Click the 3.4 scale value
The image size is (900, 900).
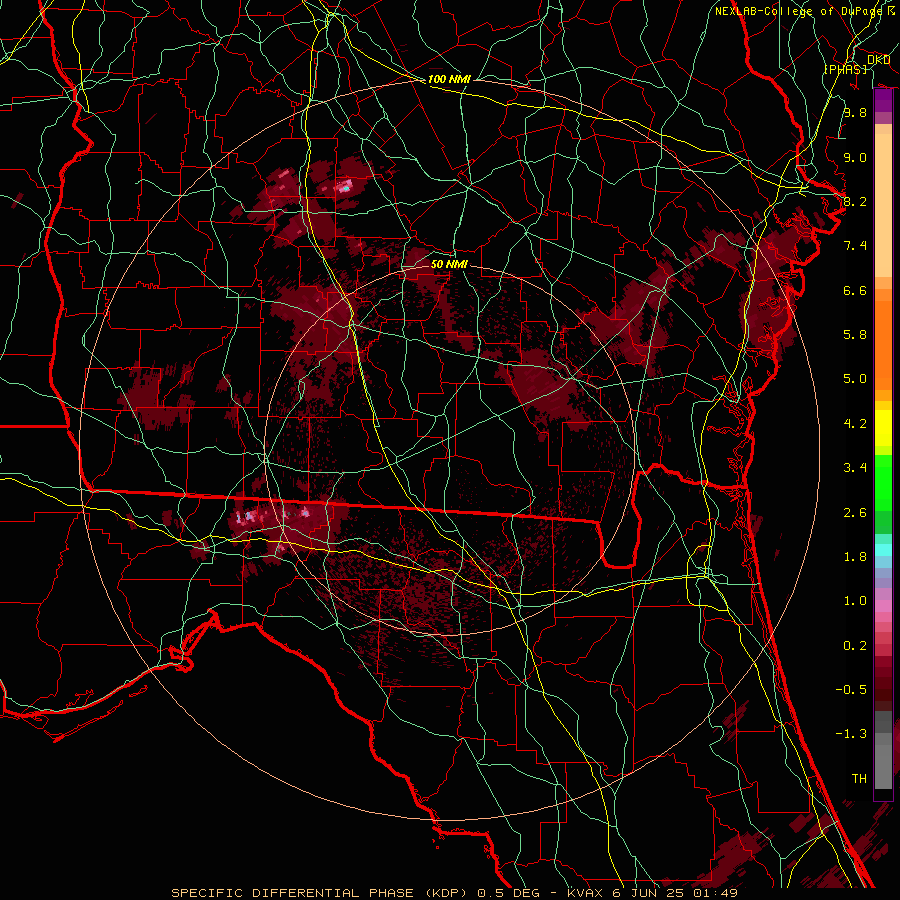(855, 468)
